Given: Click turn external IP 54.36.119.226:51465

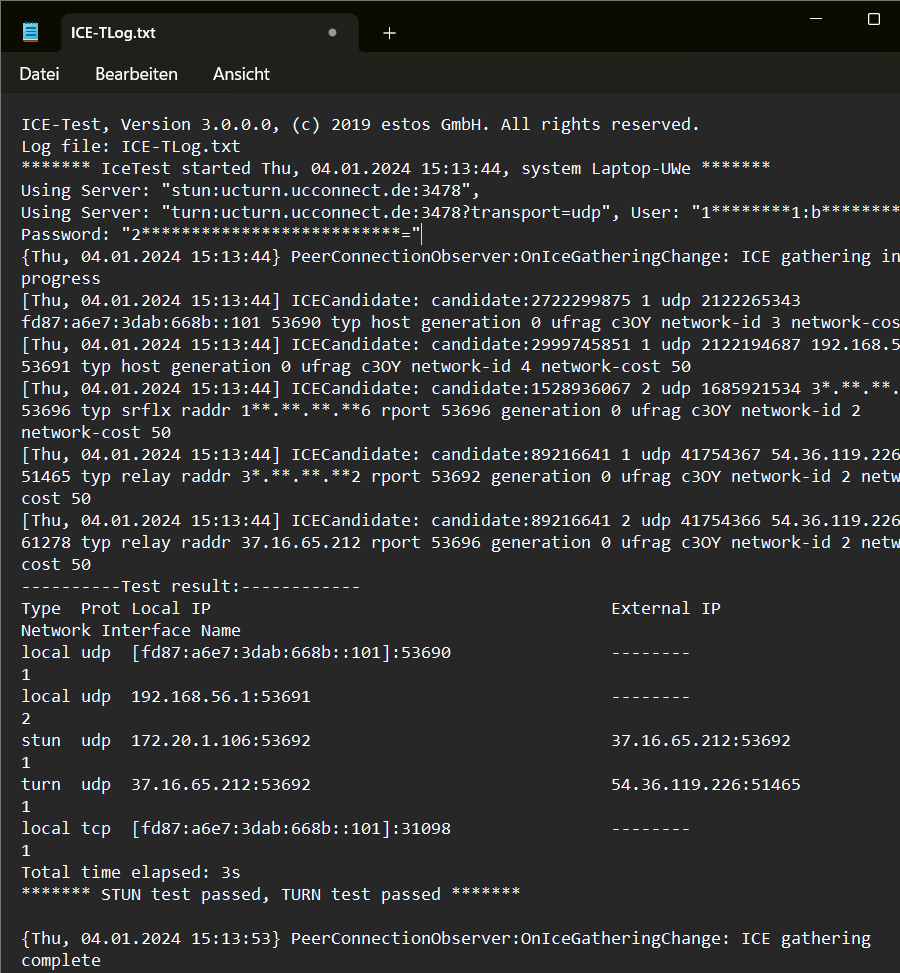Looking at the screenshot, I should [705, 784].
